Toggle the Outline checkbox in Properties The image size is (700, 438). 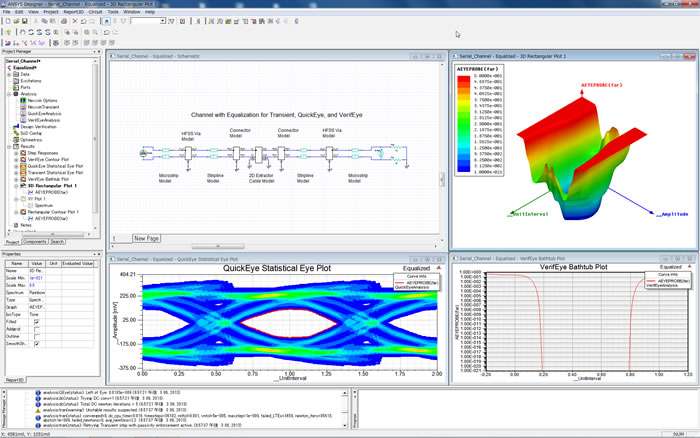tap(37, 336)
